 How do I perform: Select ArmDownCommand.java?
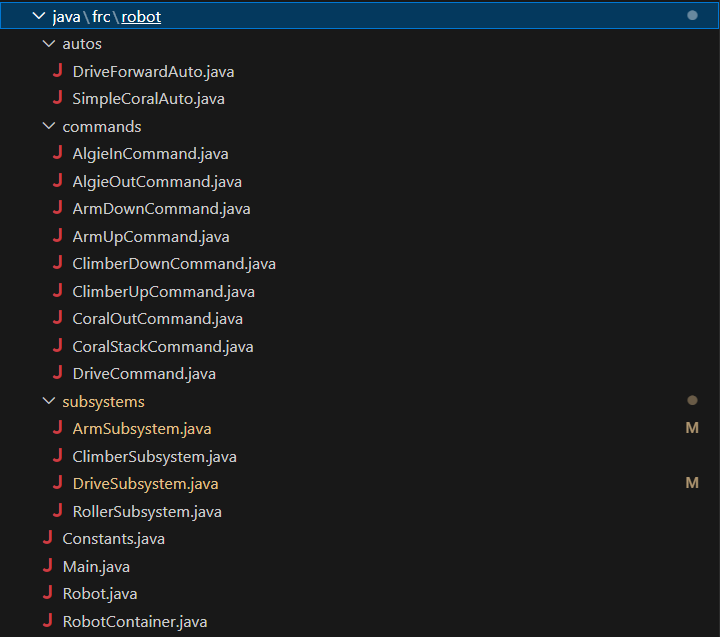tap(161, 209)
